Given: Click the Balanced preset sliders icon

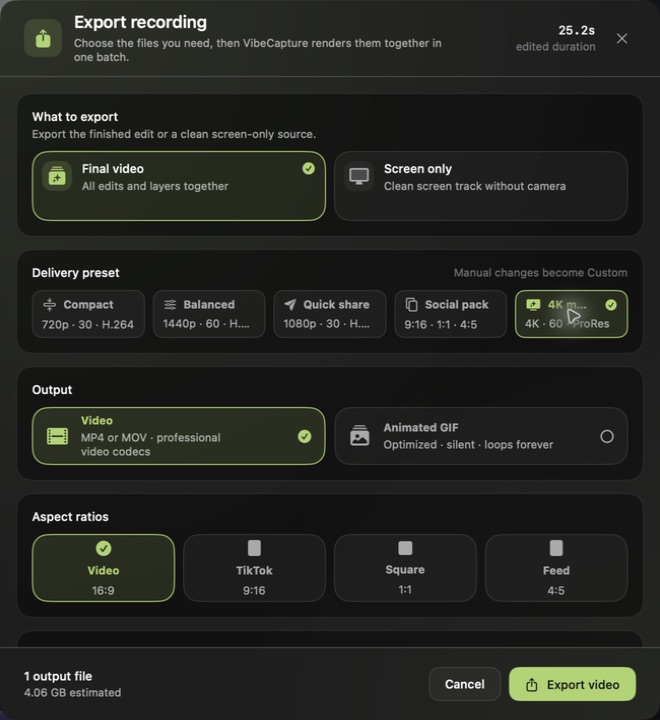Looking at the screenshot, I should pos(170,304).
